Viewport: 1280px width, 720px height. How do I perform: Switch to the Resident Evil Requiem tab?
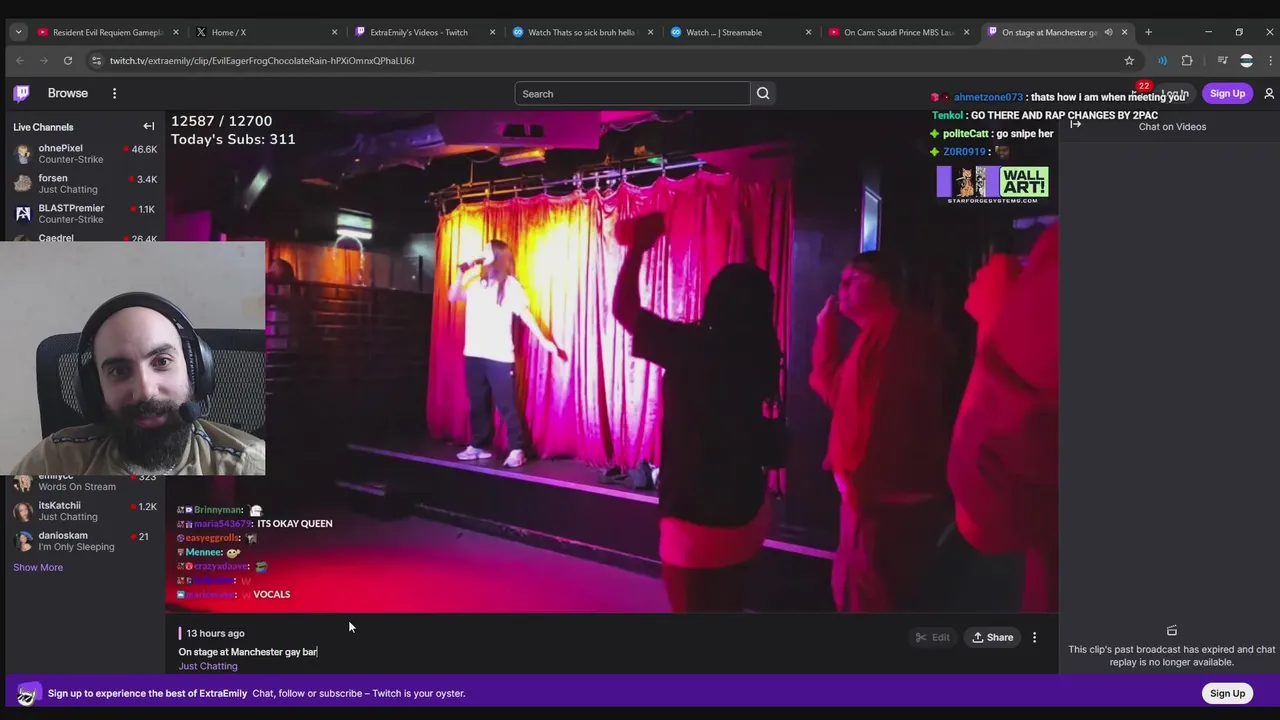107,32
